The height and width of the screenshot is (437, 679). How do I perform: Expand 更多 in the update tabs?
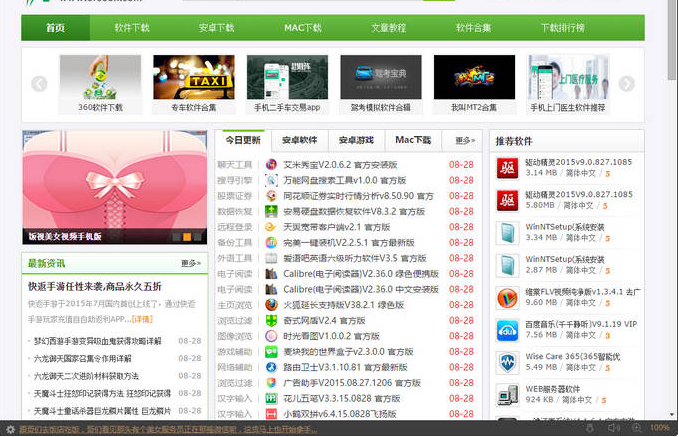(x=465, y=141)
